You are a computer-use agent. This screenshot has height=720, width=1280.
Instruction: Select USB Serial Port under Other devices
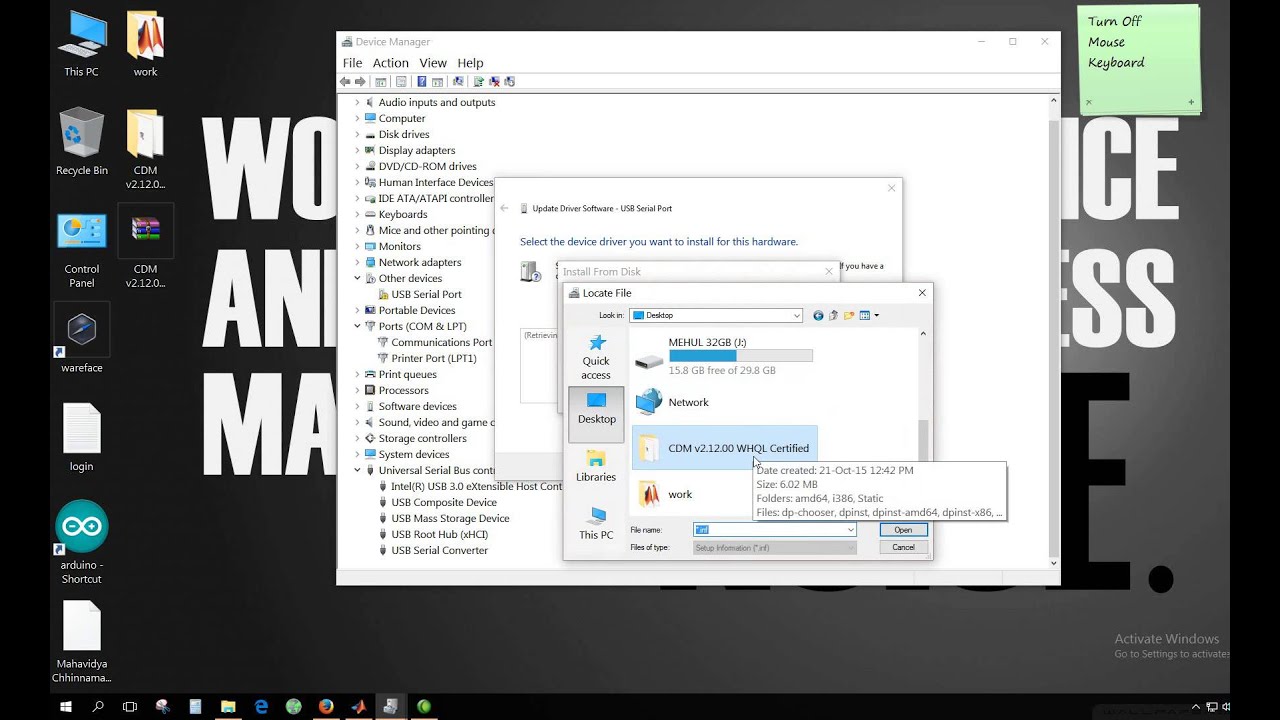(426, 294)
